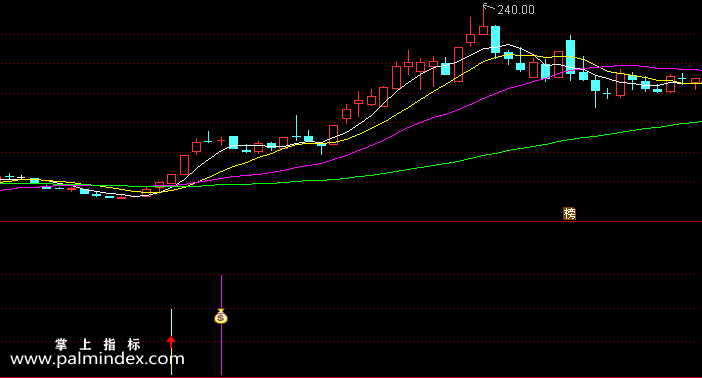Click the magenta vertical signal line in the indicator panel
Viewport: 702px width, 378px height.
[221, 325]
